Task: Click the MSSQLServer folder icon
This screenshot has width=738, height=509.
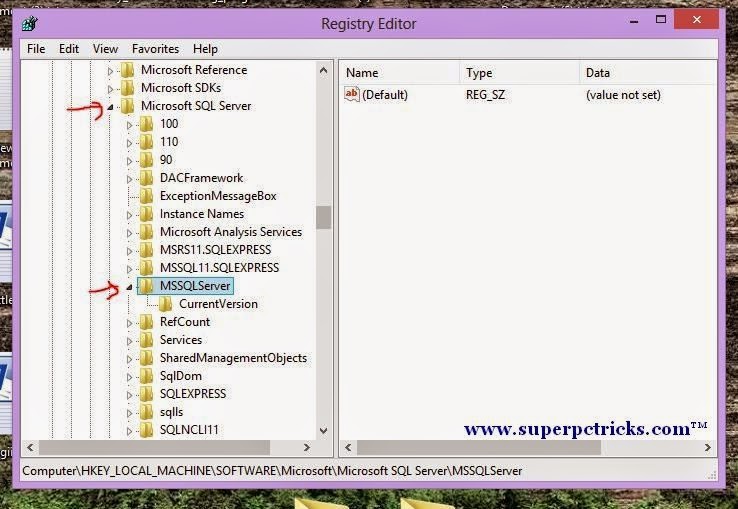Action: pos(146,286)
